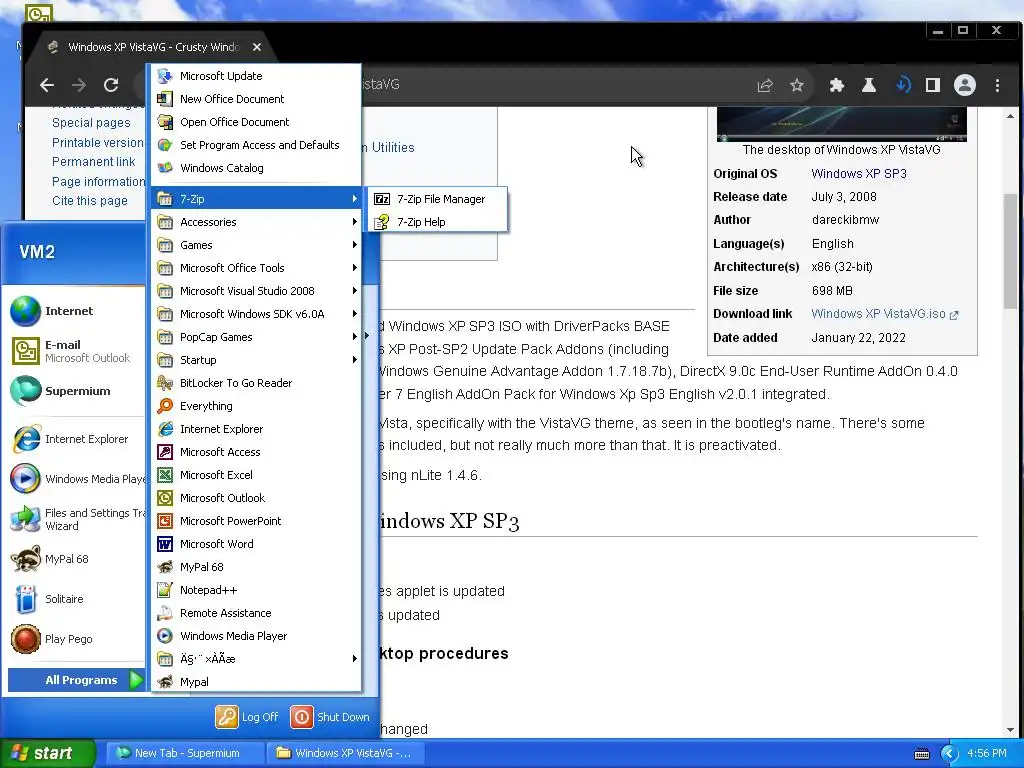
Task: Expand Microsoft Office Tools submenu
Action: (256, 268)
